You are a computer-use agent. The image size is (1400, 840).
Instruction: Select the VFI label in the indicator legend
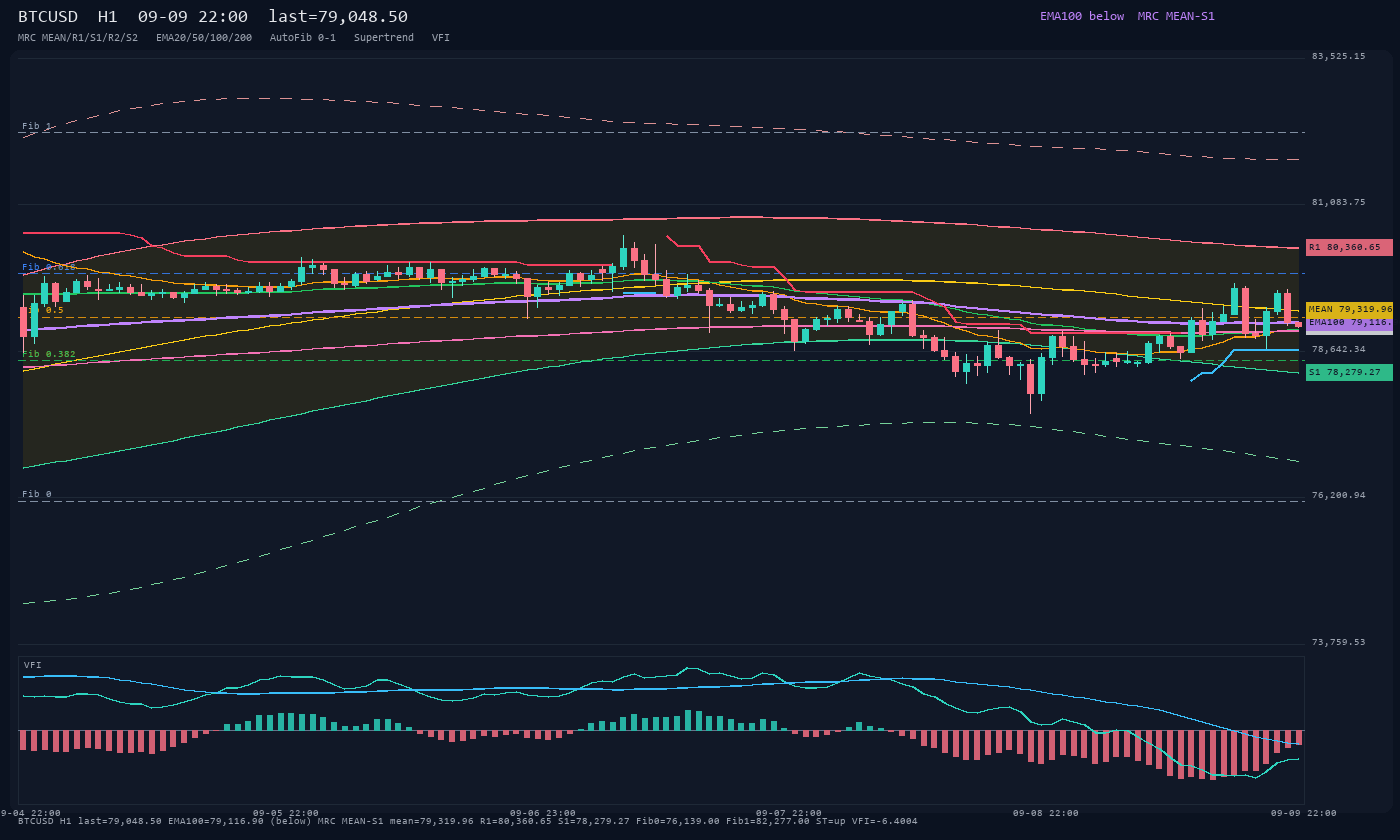click(x=441, y=38)
